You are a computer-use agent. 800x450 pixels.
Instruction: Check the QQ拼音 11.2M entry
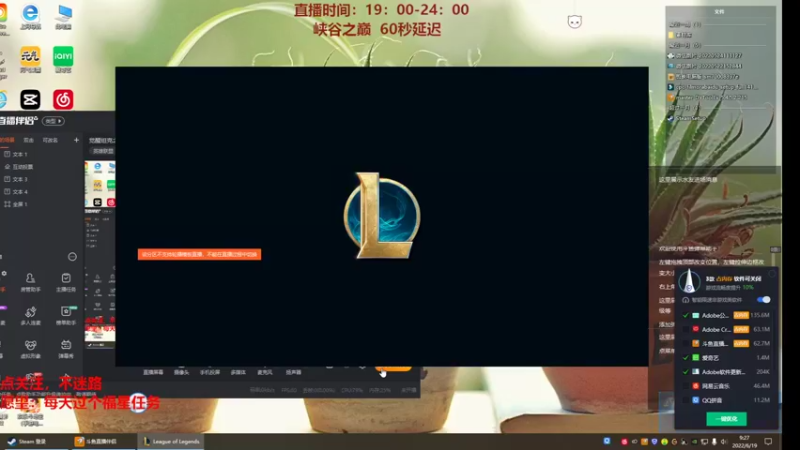pos(686,400)
